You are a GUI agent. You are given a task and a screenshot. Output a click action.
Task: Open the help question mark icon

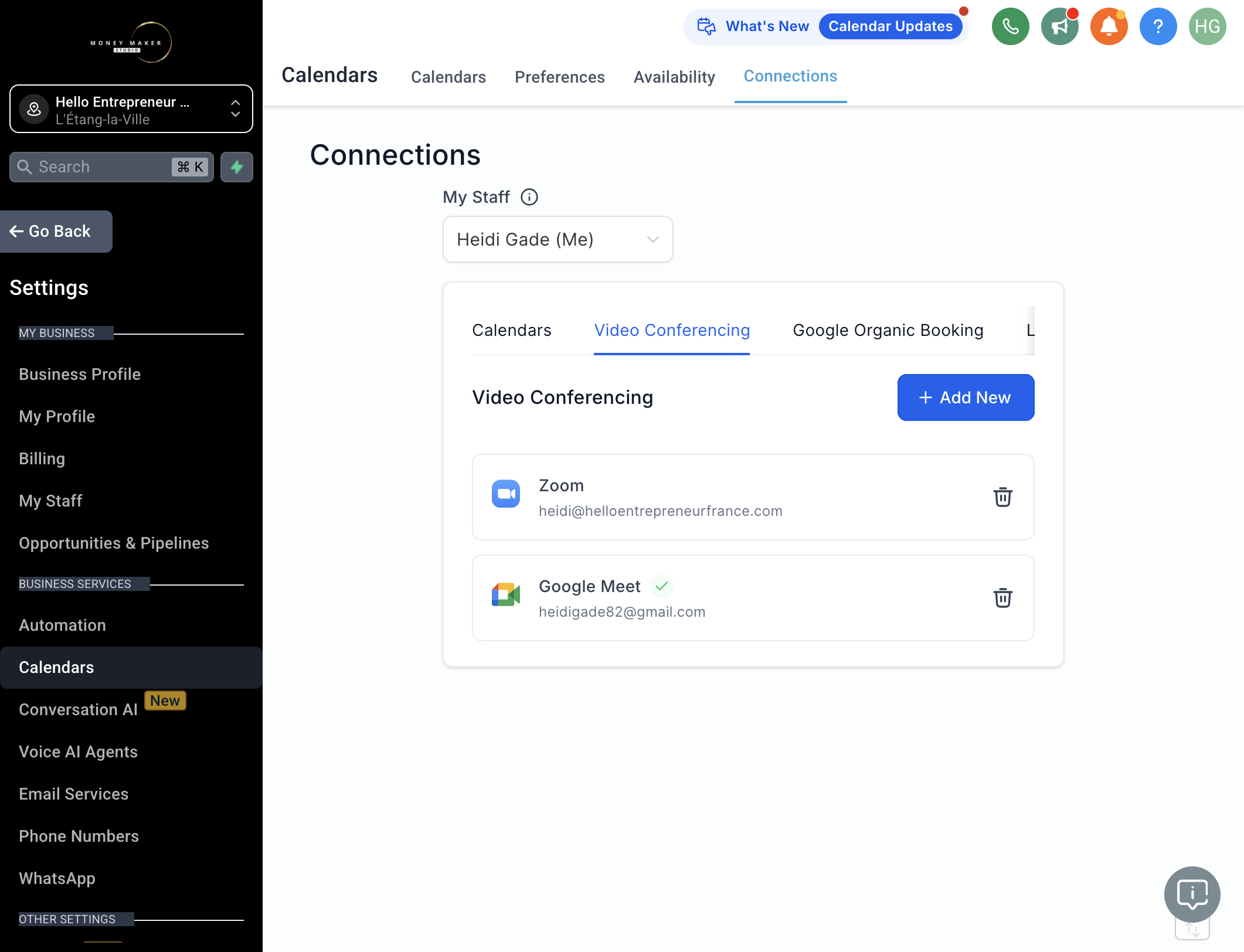coord(1158,26)
